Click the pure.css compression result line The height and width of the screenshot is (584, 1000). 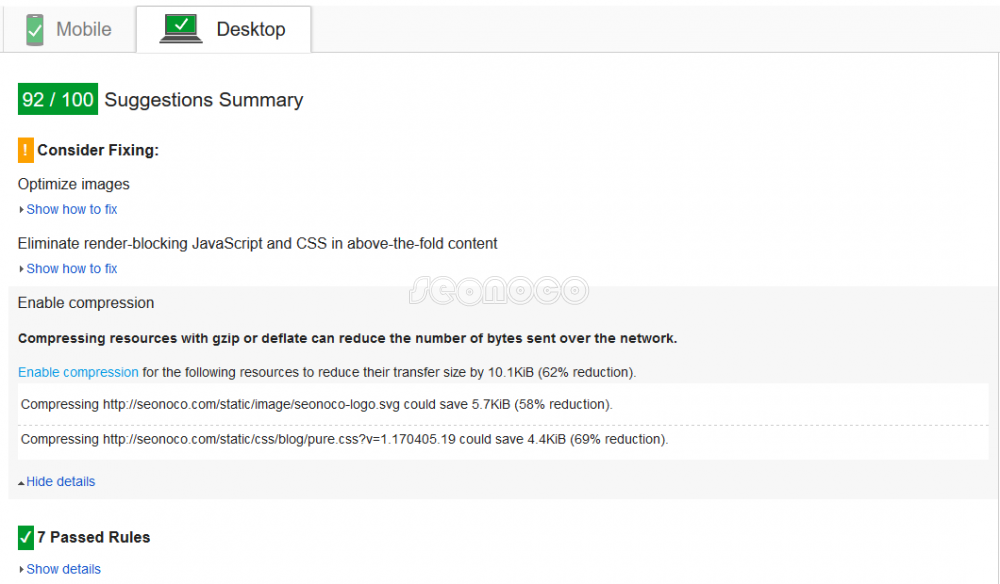pos(344,439)
